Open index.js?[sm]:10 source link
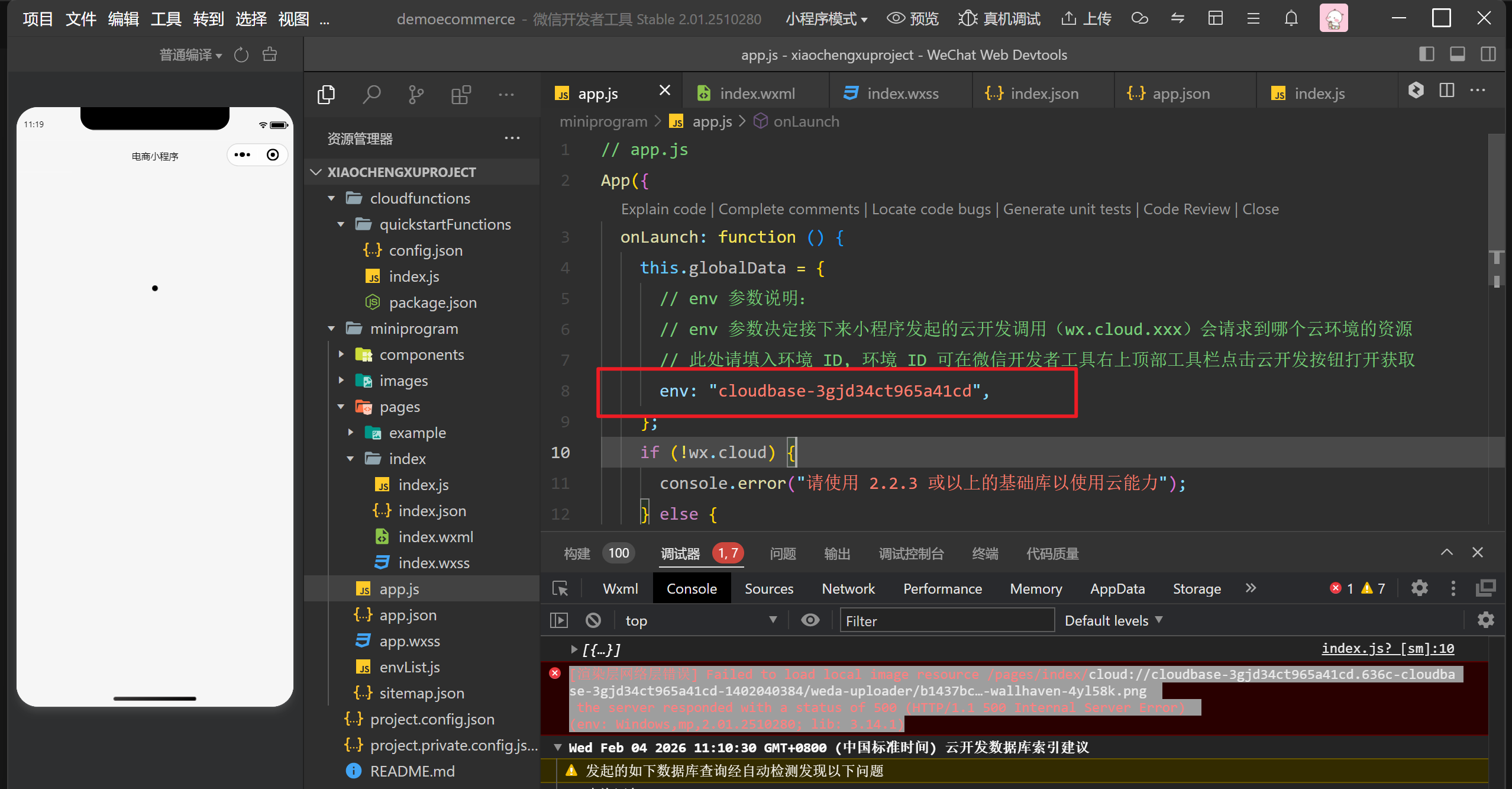1512x789 pixels. pos(1387,649)
